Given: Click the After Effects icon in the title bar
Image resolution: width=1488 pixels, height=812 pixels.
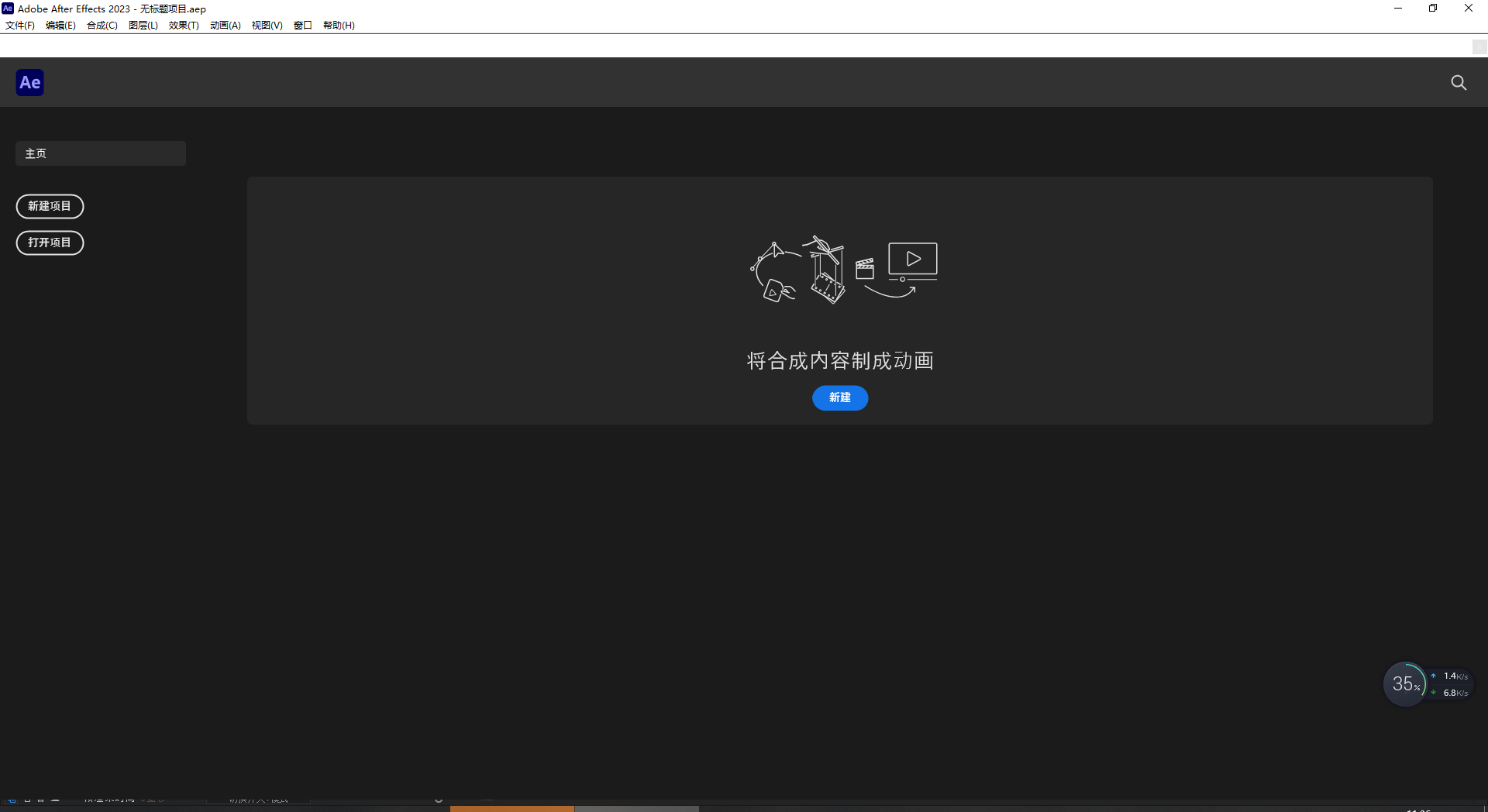Looking at the screenshot, I should click(x=8, y=9).
